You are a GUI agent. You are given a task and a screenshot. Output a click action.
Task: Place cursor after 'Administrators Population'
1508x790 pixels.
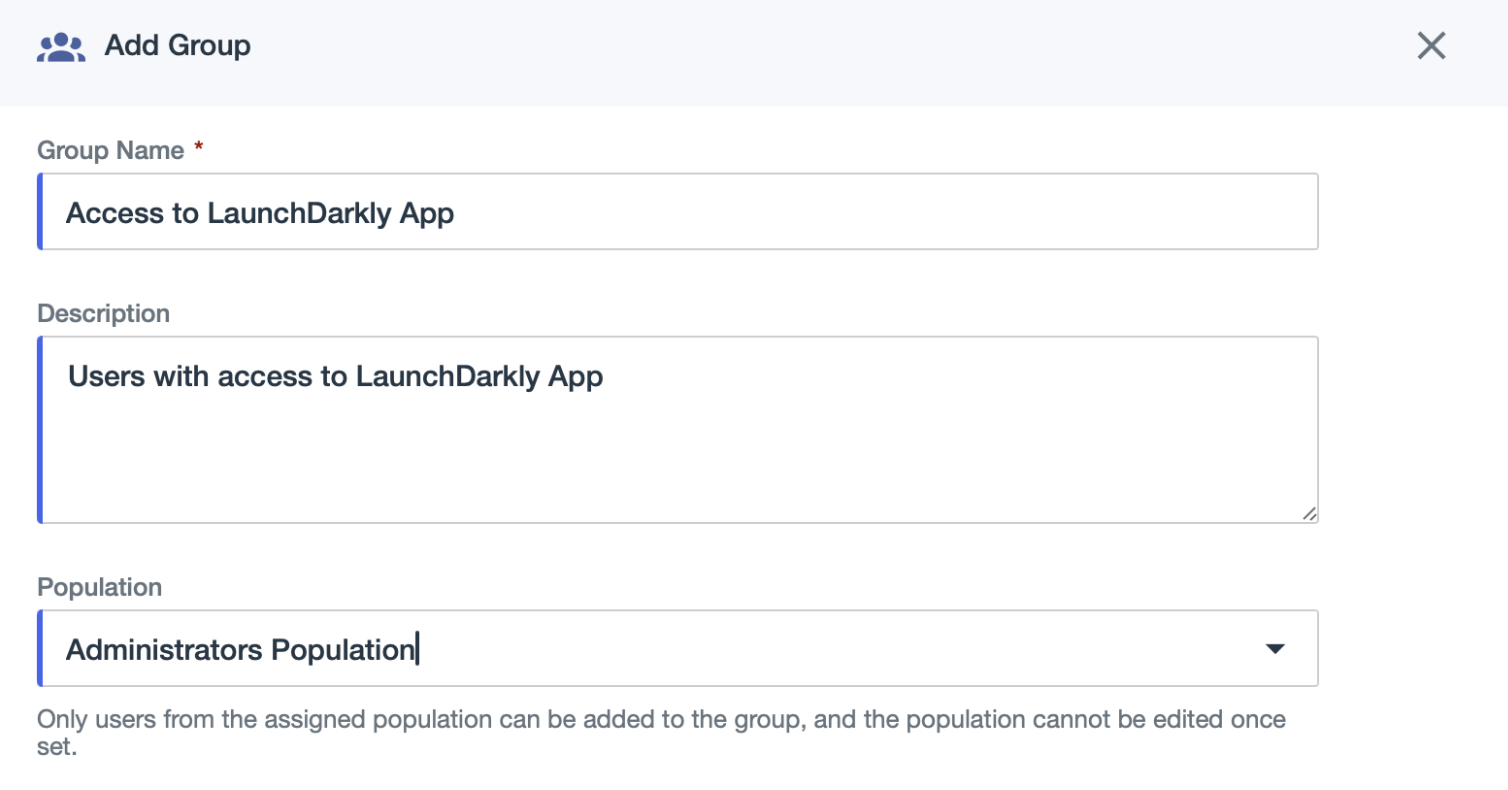click(x=420, y=648)
